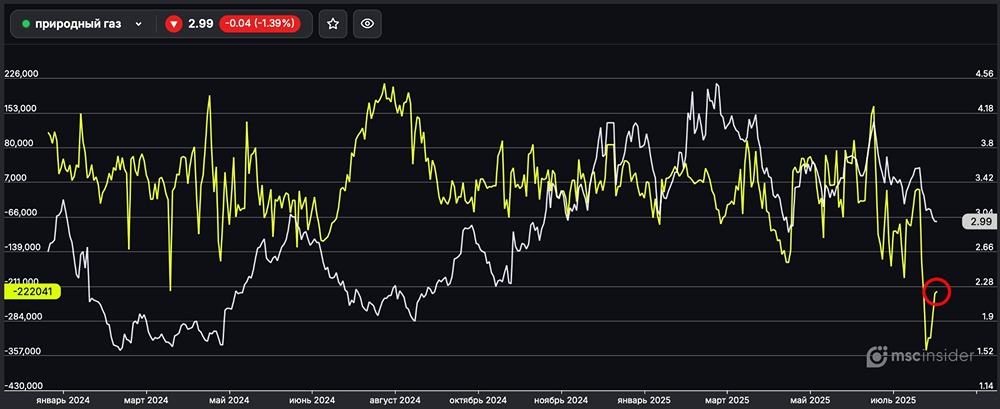Click the -430,000 left axis value
The height and width of the screenshot is (409, 1000).
point(22,386)
